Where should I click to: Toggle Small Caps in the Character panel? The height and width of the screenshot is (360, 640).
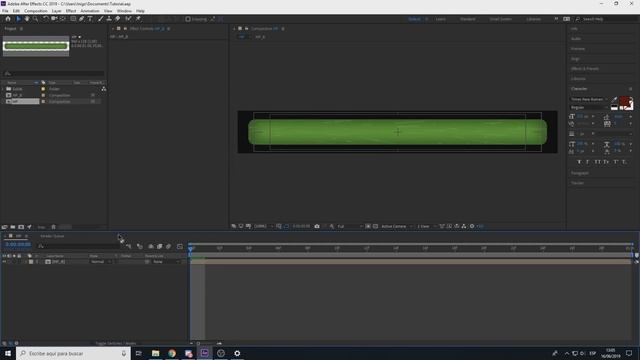click(606, 162)
